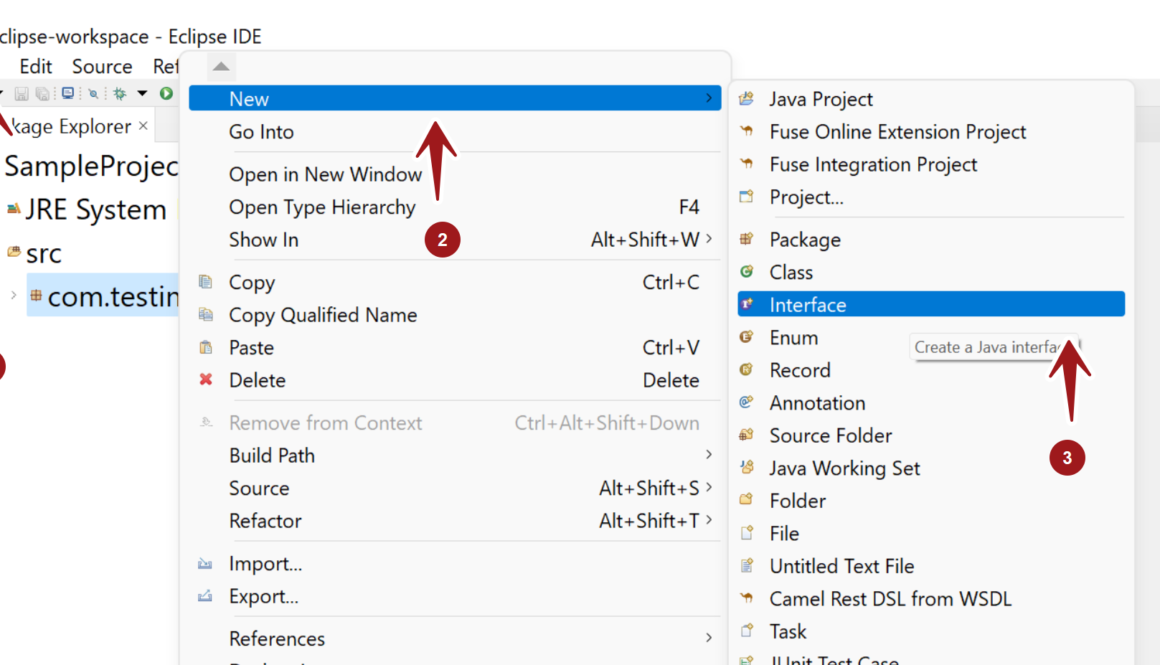
Task: Expand the com.testin package tree node
Action: coord(13,296)
